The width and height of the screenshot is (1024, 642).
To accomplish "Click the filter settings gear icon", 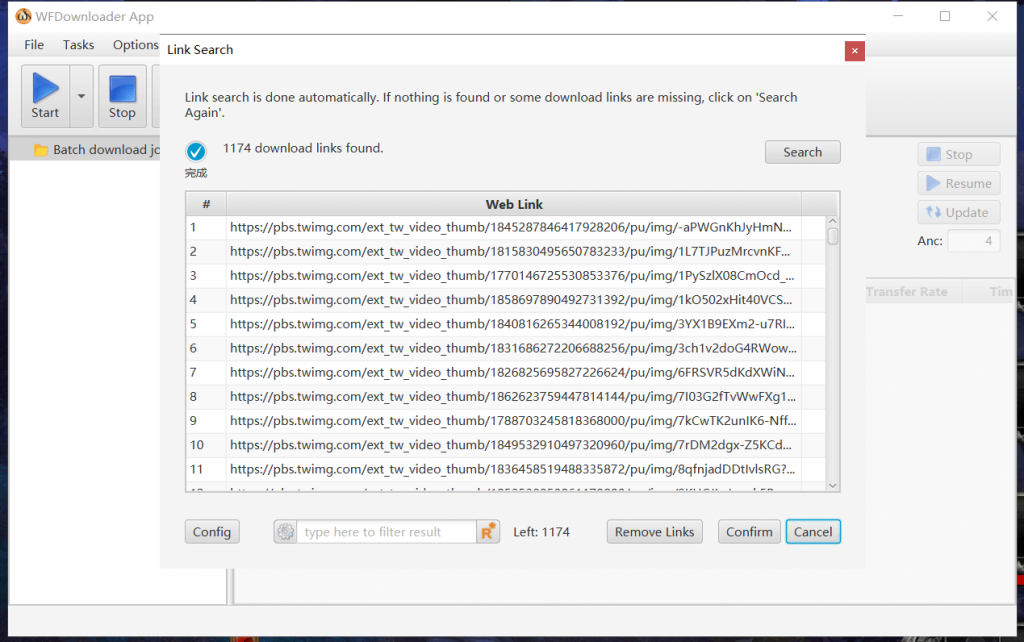I will click(x=285, y=532).
